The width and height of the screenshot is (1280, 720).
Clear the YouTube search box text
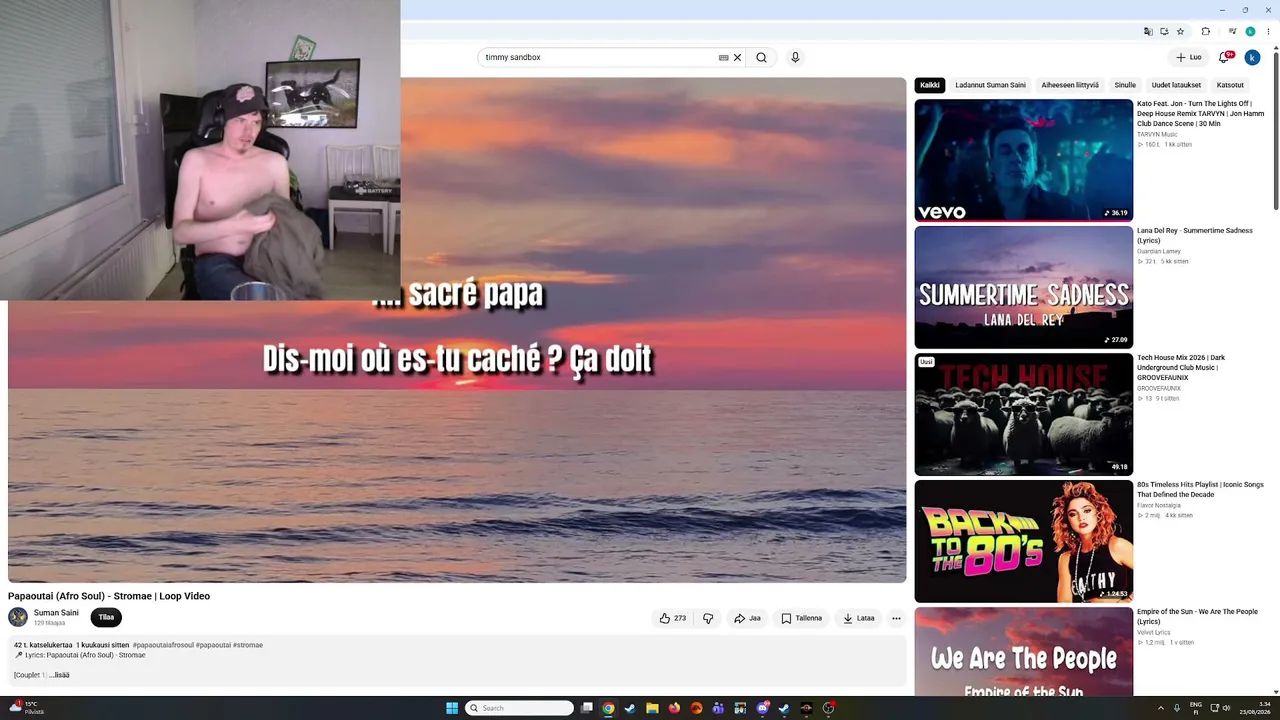coord(738,58)
